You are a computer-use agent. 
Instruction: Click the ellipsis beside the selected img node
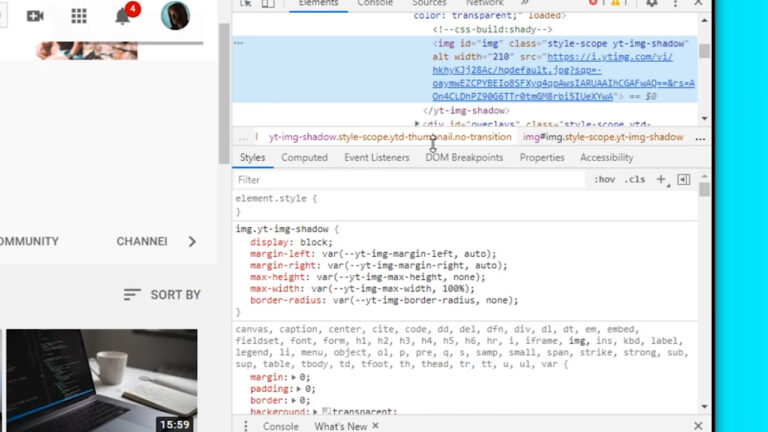point(239,43)
